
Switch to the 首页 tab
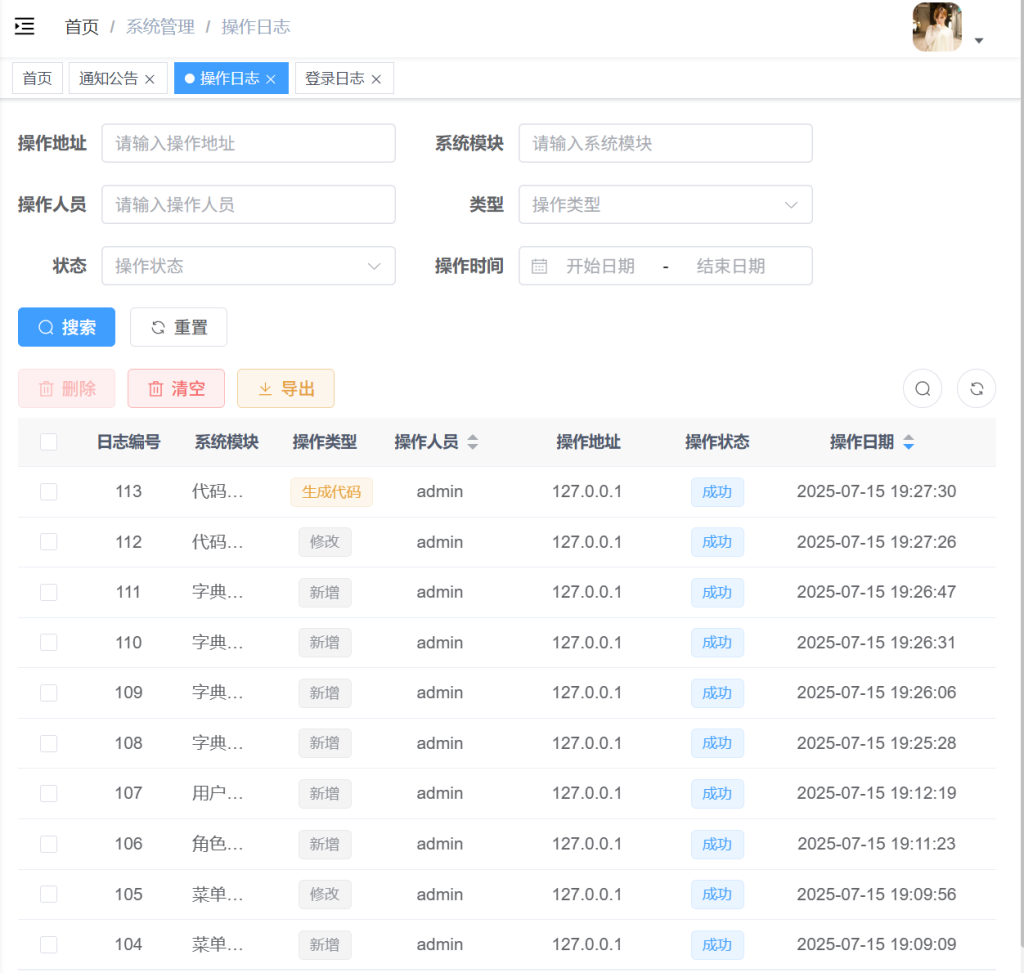[x=37, y=79]
